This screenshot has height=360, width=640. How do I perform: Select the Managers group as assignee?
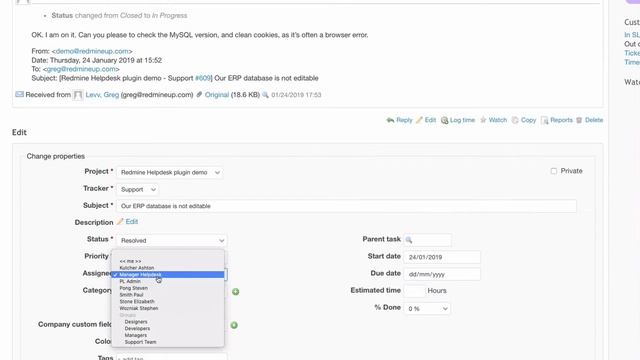click(x=168, y=335)
